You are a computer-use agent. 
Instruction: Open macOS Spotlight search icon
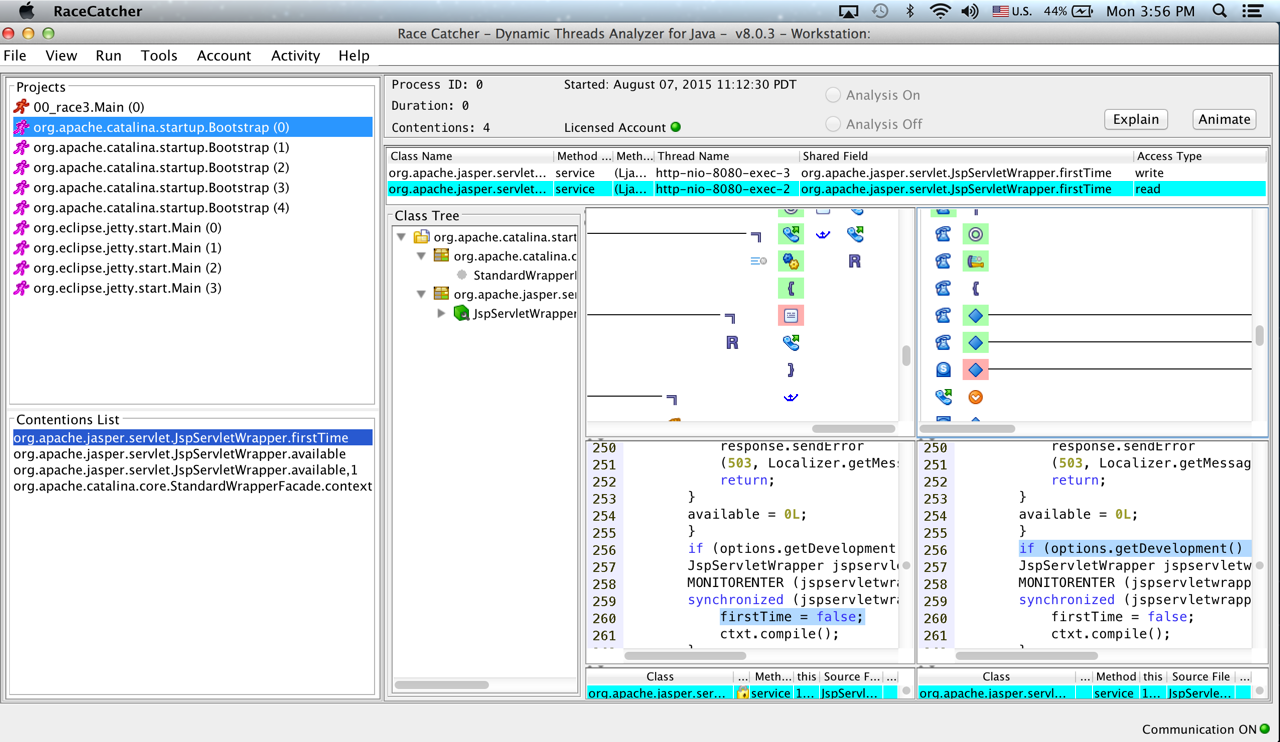point(1219,11)
